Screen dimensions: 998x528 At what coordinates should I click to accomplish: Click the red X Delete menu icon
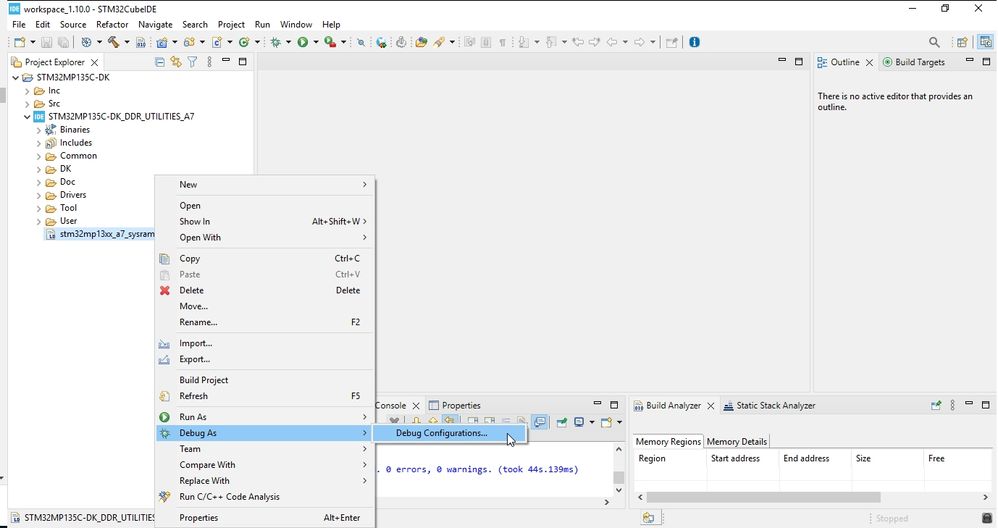point(164,290)
